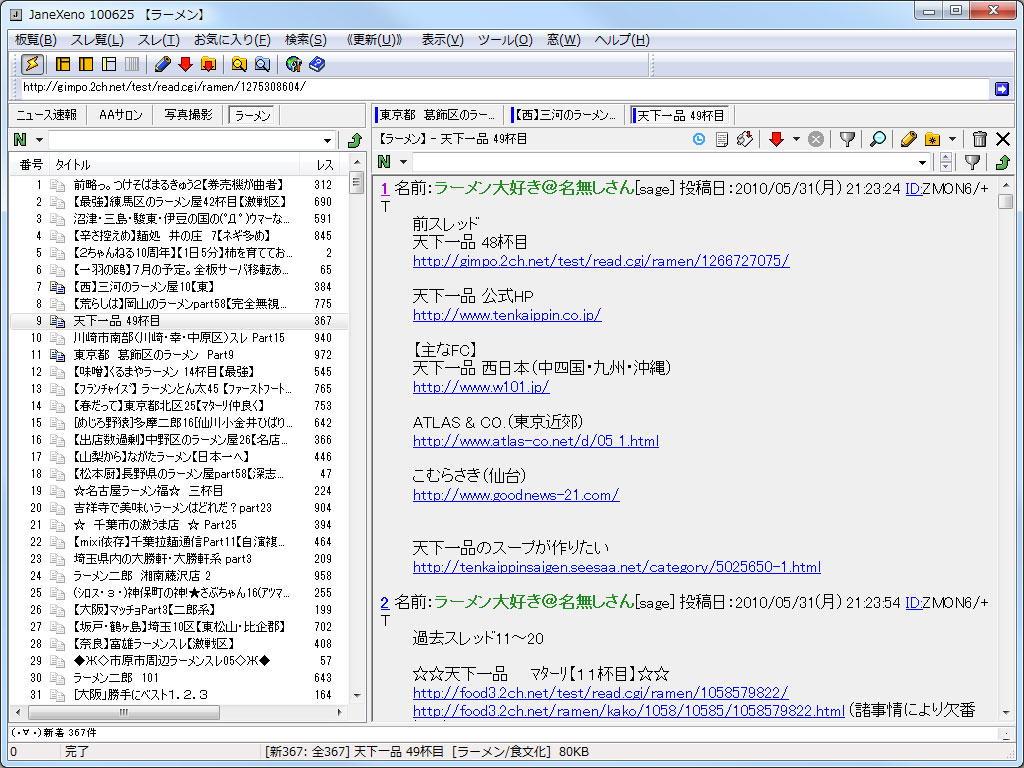Image resolution: width=1024 pixels, height=768 pixels.
Task: Click the yellow folder search icon
Action: (239, 64)
